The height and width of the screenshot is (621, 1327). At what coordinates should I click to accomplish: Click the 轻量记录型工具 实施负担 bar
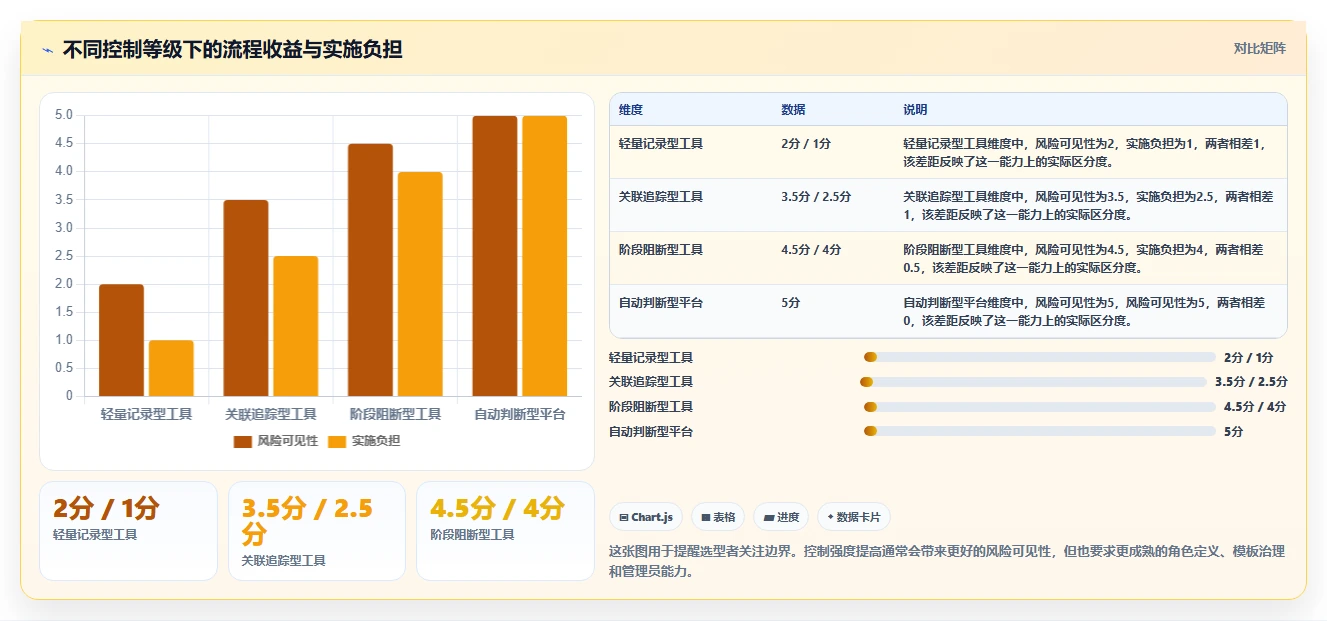coord(171,368)
